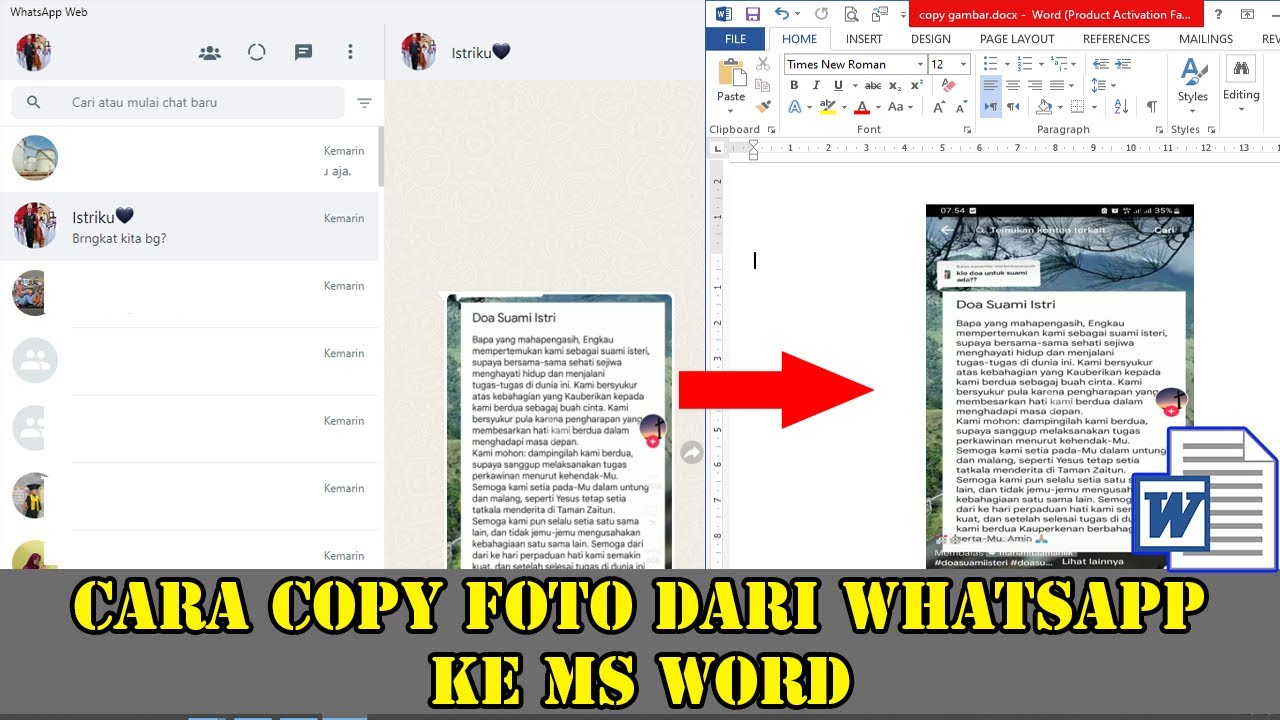This screenshot has height=720, width=1280.
Task: Open the Doa Suami Istri image in chat
Action: click(559, 431)
